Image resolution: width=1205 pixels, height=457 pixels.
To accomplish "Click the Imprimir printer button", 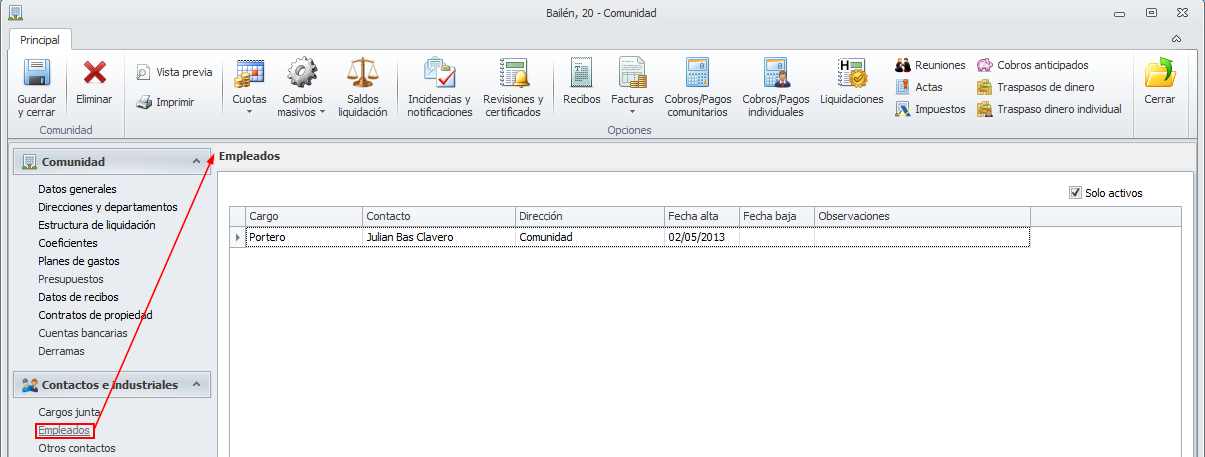I will tap(165, 101).
